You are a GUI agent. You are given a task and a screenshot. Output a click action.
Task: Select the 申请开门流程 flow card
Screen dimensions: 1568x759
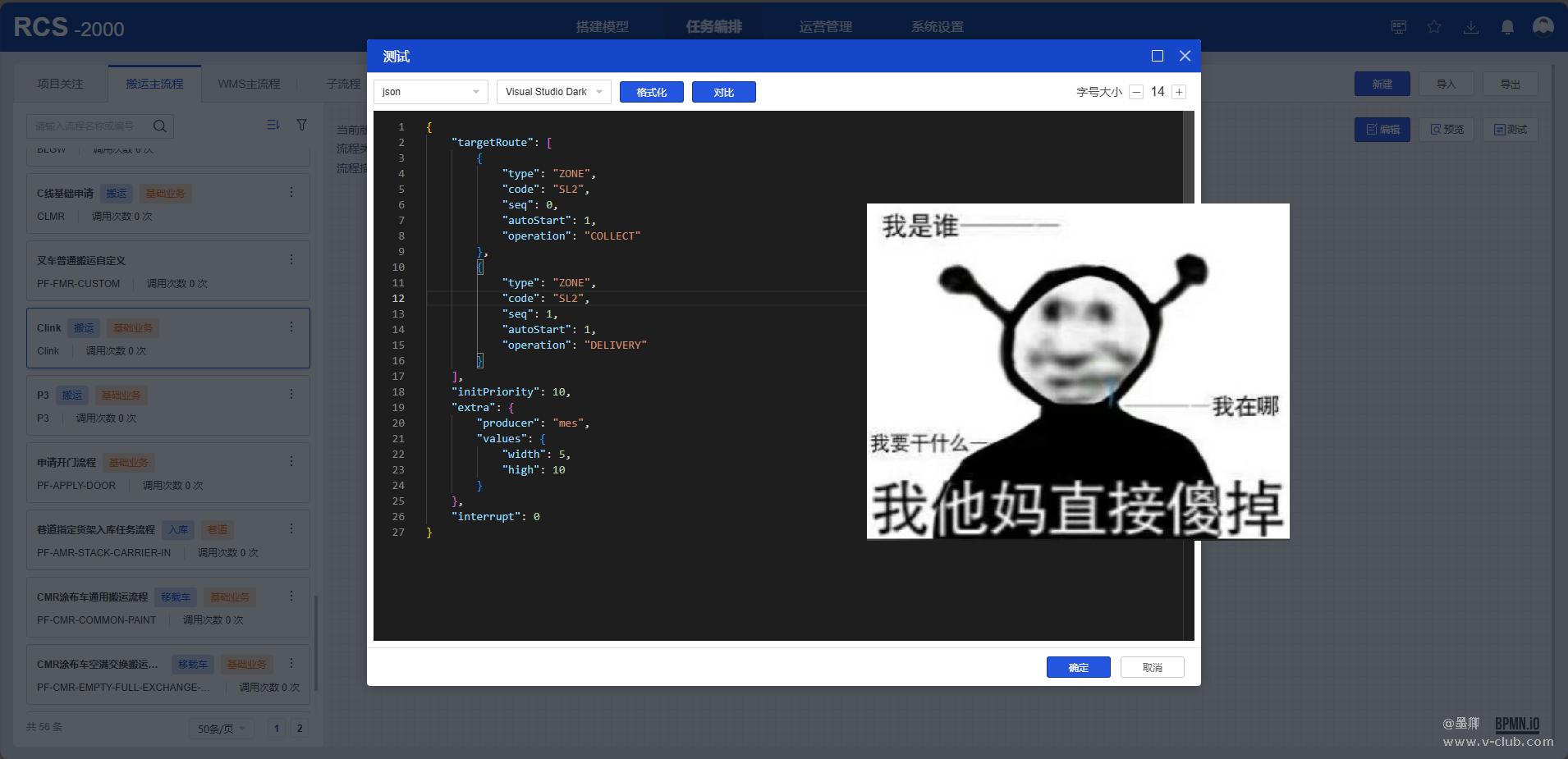pos(168,473)
